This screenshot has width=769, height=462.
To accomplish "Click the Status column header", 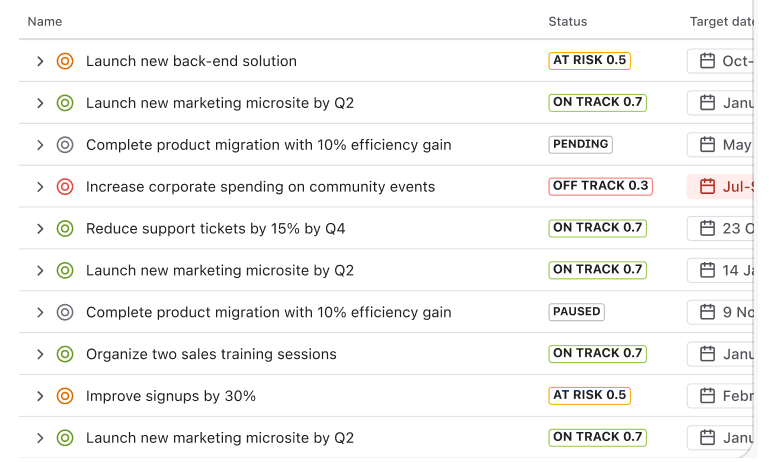I will pos(568,21).
